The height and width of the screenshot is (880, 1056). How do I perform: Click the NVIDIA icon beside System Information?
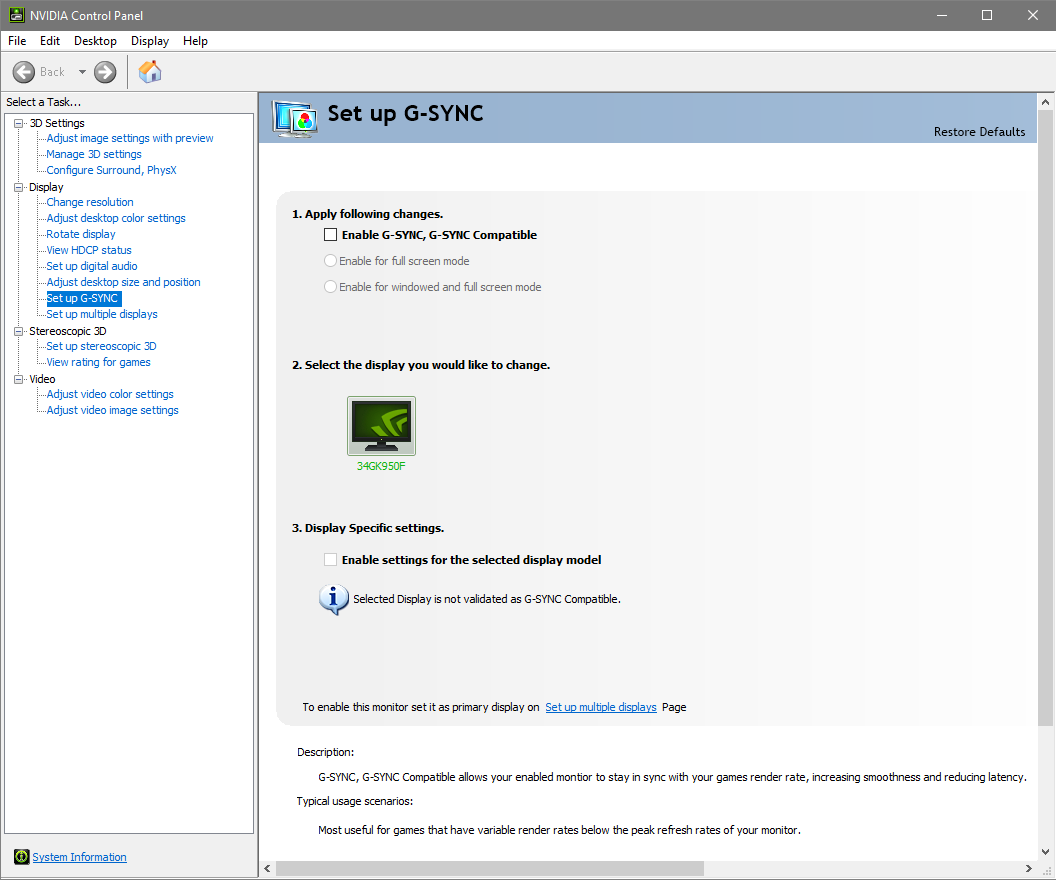tap(22, 856)
